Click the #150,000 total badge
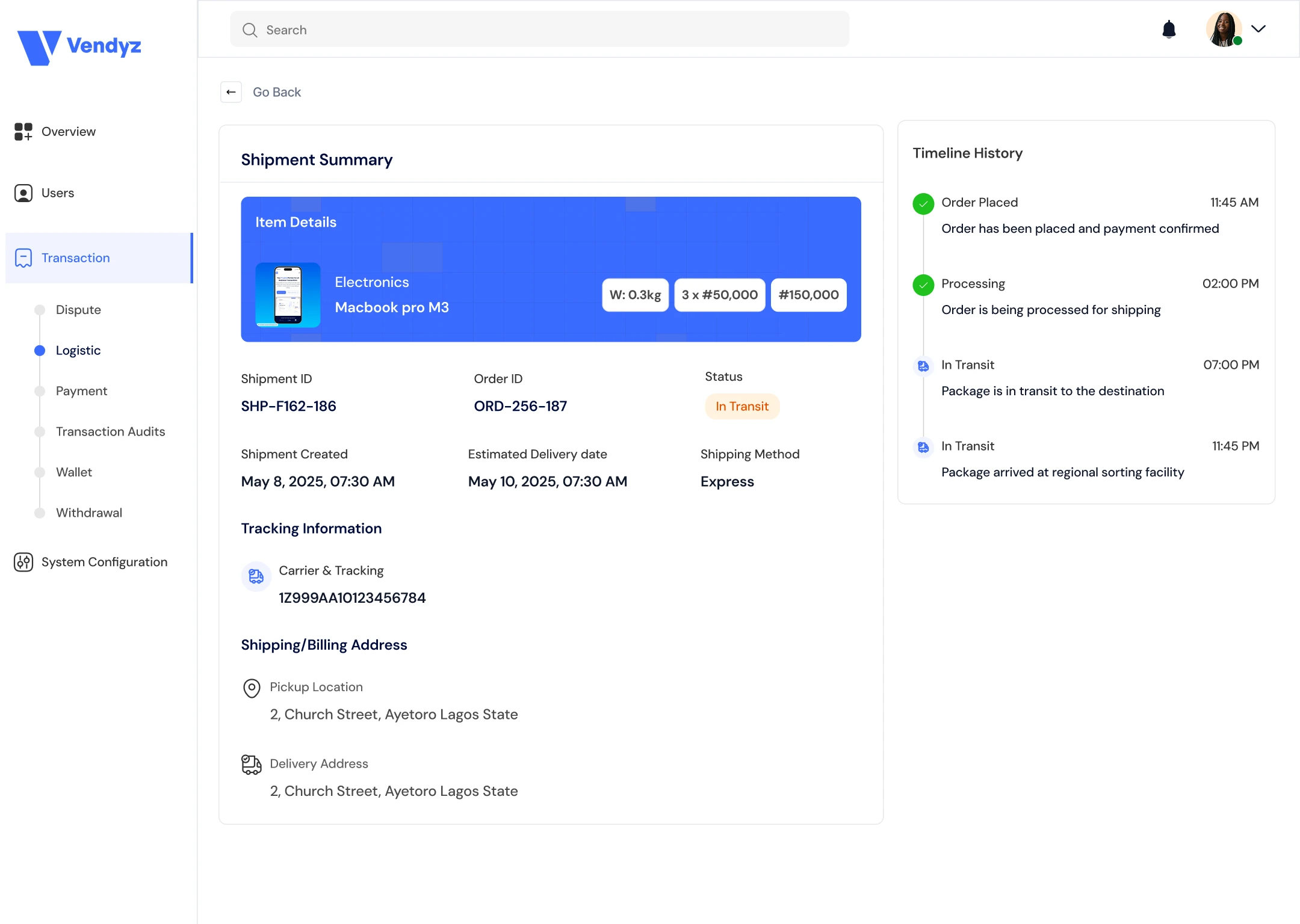Image resolution: width=1300 pixels, height=924 pixels. [x=809, y=295]
